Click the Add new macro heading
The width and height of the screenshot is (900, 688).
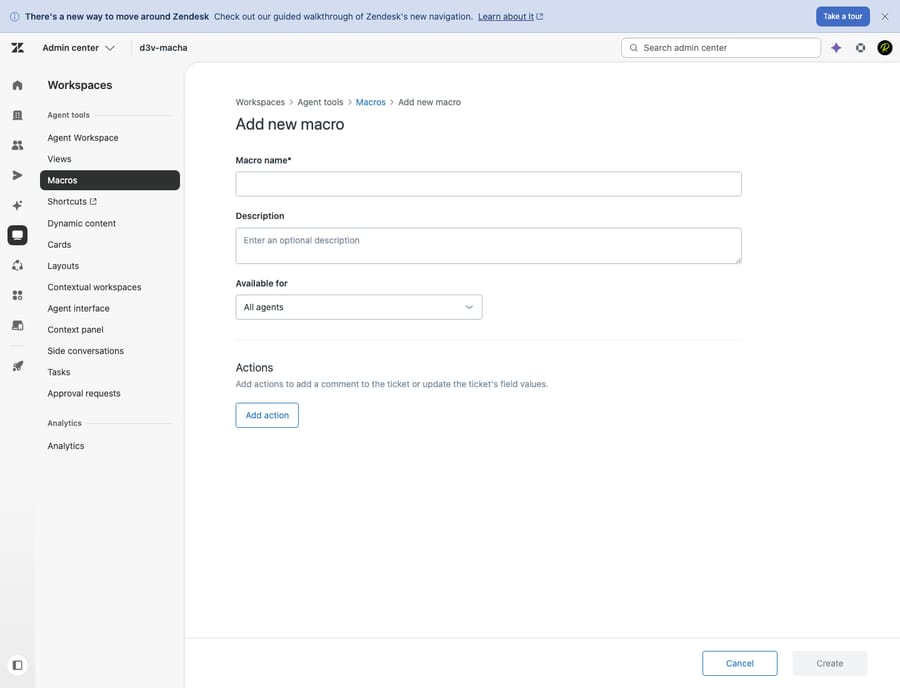[x=290, y=124]
